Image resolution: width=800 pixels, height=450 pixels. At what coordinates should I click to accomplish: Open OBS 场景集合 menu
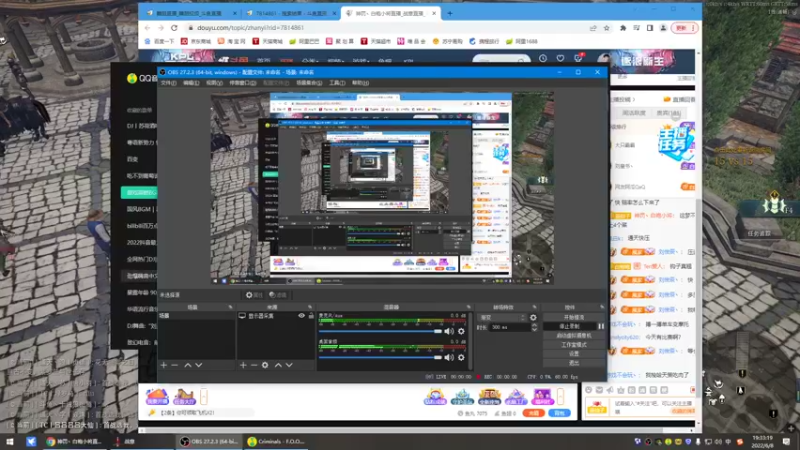click(309, 83)
